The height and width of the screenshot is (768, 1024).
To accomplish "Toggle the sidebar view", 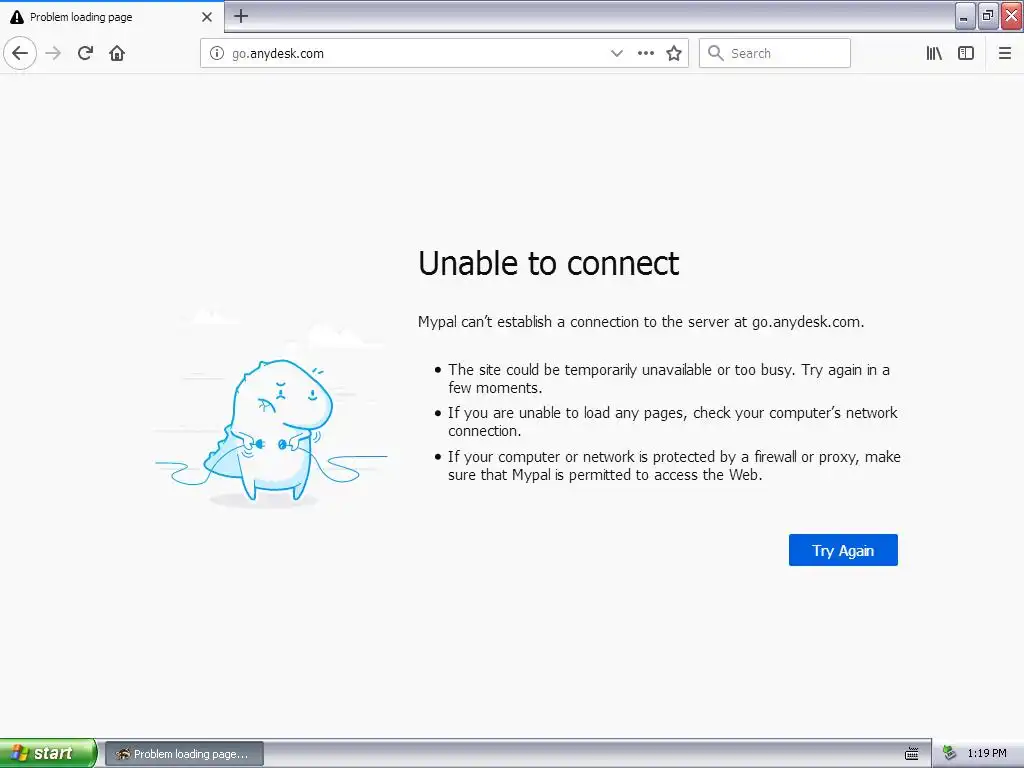I will pyautogui.click(x=966, y=53).
